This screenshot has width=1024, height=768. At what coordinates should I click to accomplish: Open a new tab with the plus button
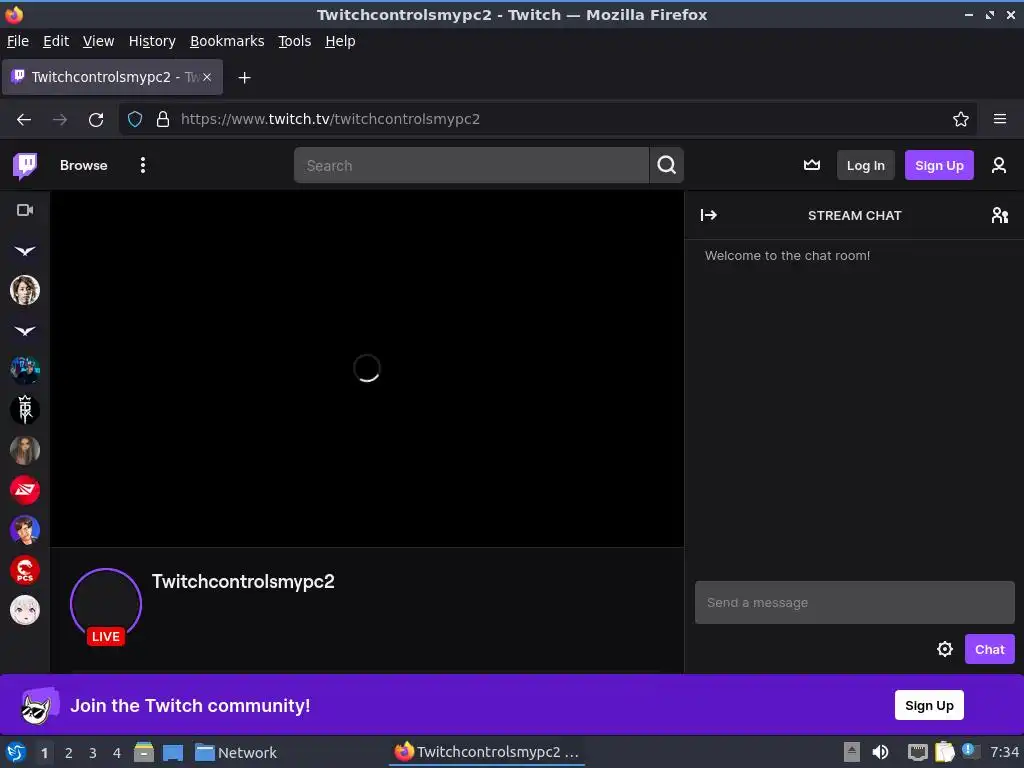point(244,78)
